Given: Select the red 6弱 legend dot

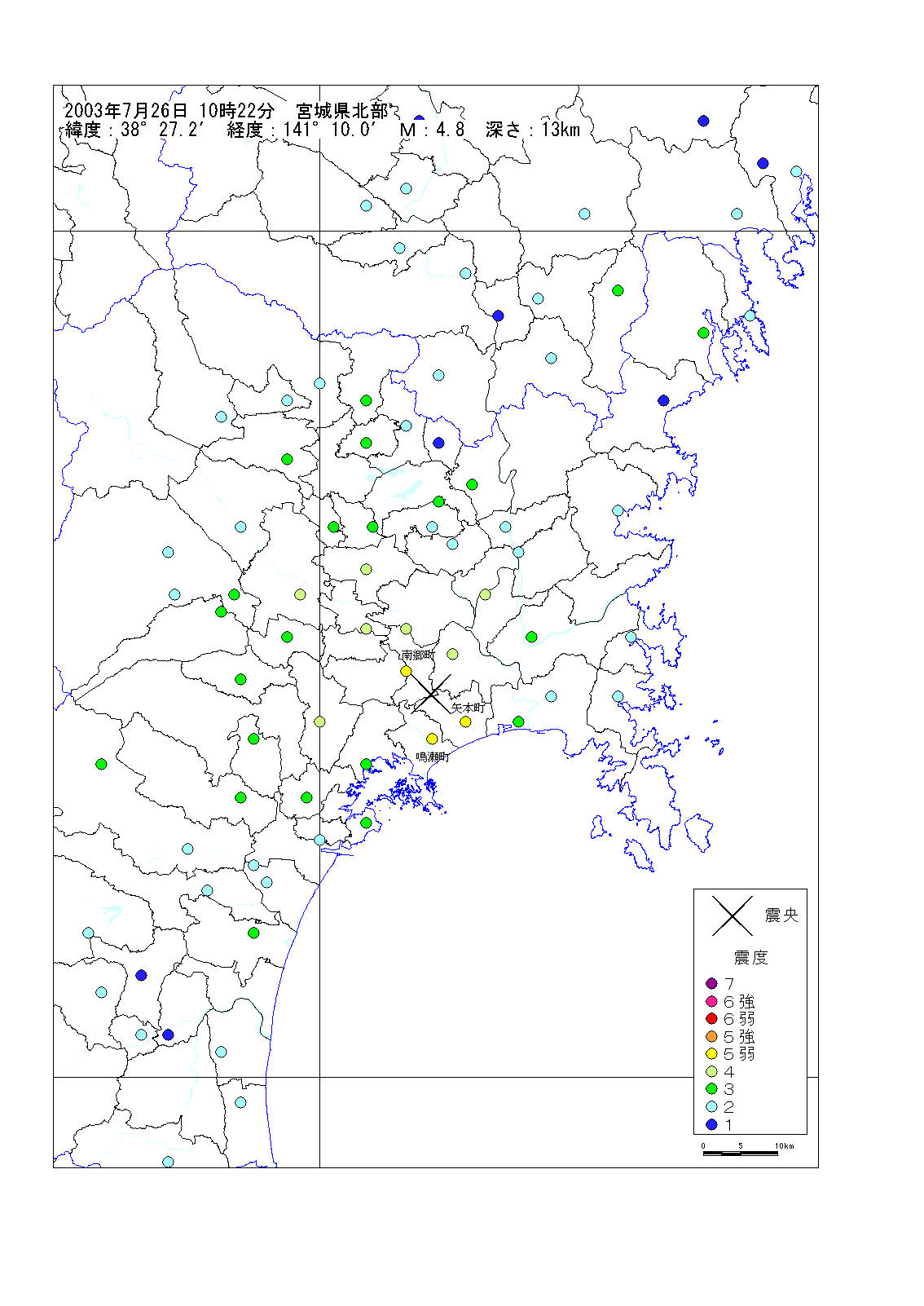Looking at the screenshot, I should (711, 1019).
